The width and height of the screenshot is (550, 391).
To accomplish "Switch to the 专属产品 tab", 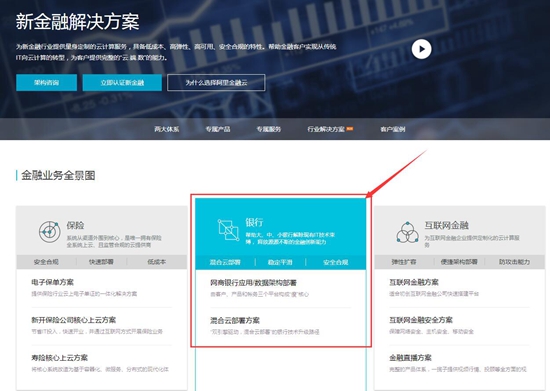I will click(x=218, y=129).
